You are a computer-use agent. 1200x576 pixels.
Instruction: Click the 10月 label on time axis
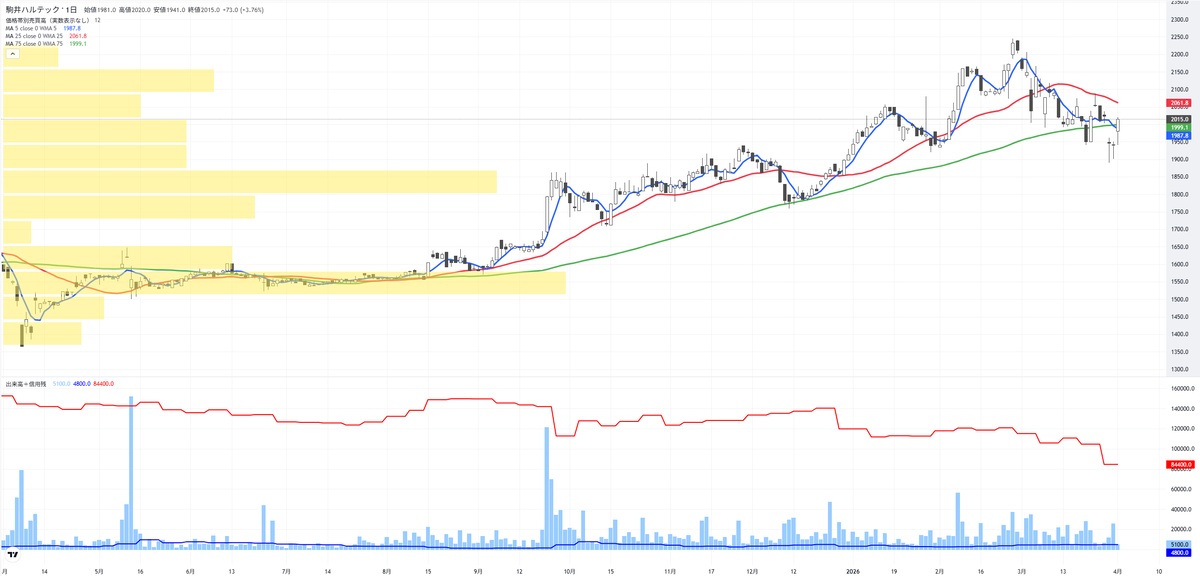(568, 571)
